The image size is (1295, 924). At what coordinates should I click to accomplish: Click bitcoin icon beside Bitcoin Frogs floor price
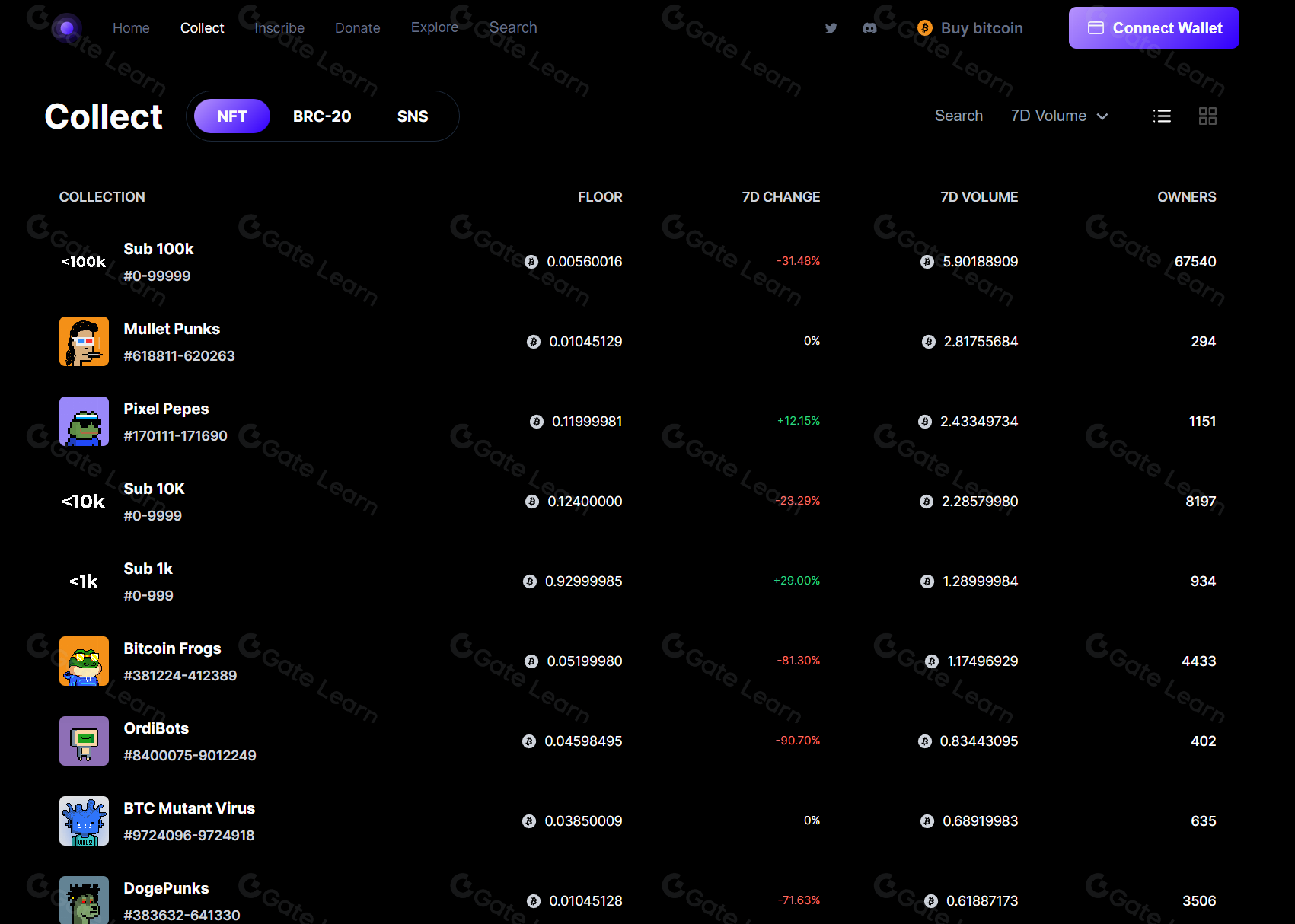tap(531, 661)
